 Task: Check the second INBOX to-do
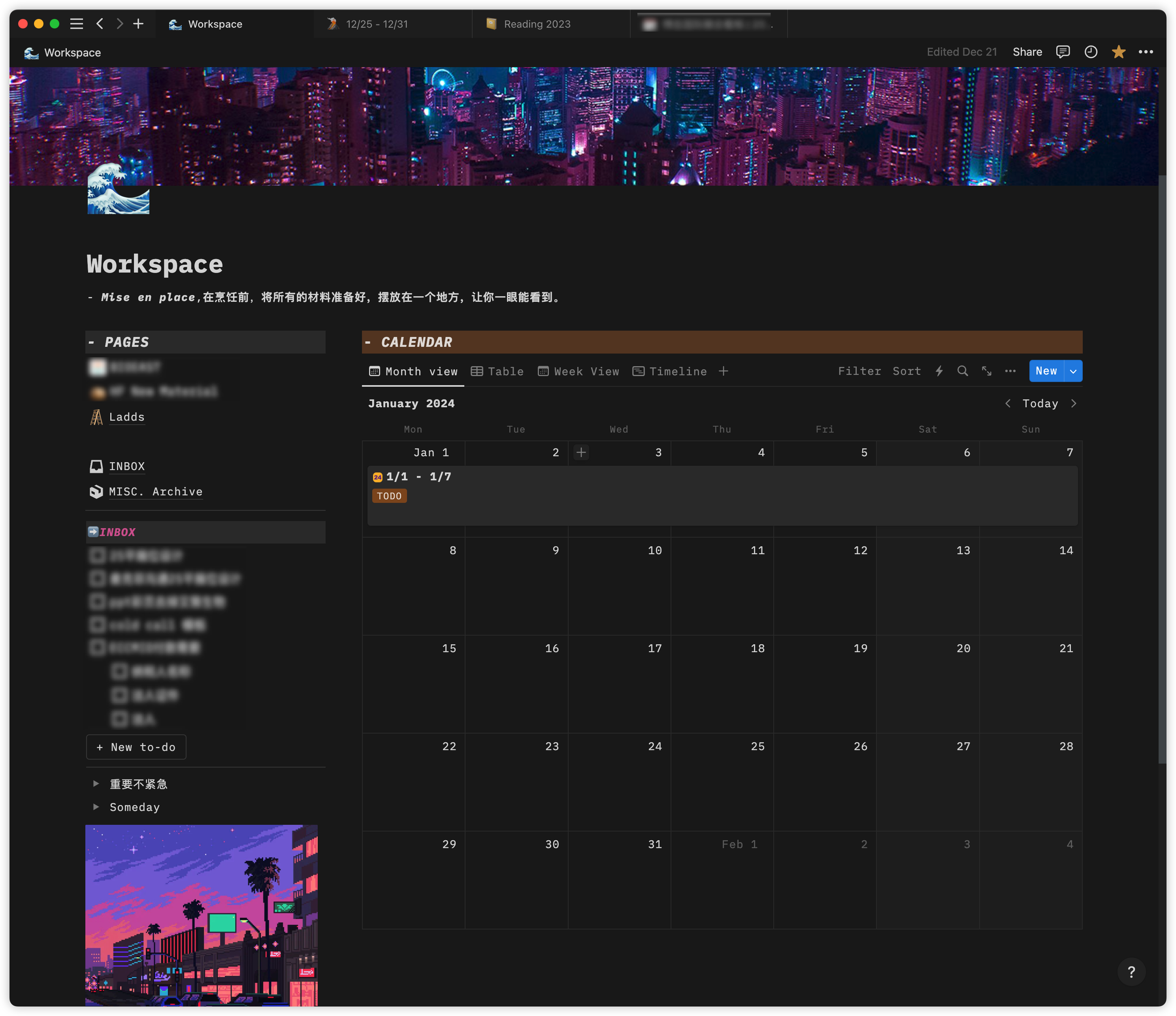(x=98, y=579)
